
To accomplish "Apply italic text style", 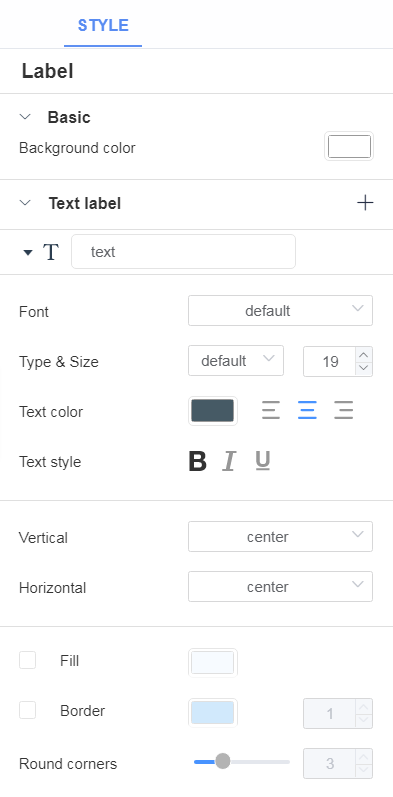I will coord(229,462).
